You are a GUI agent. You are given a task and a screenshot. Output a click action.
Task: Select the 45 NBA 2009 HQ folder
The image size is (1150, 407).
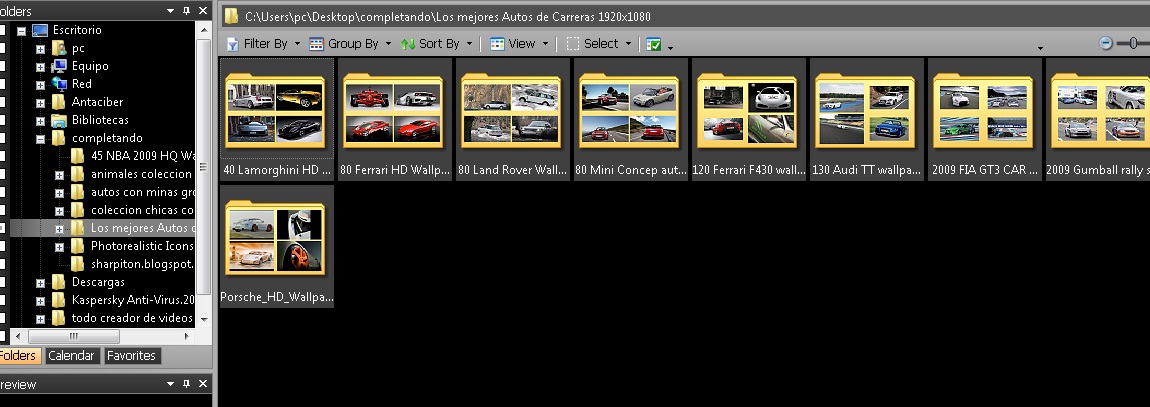click(x=142, y=155)
